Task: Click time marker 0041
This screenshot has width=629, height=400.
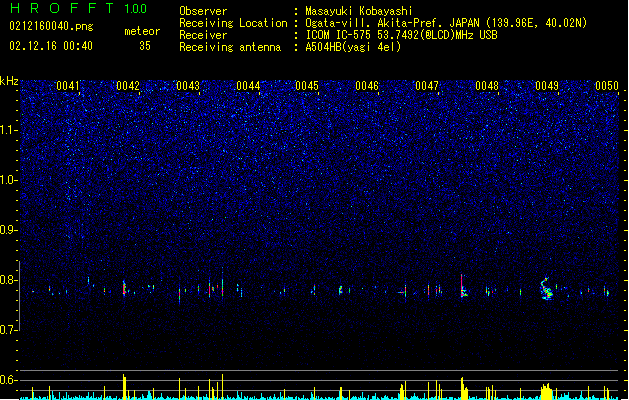Action: click(x=68, y=86)
